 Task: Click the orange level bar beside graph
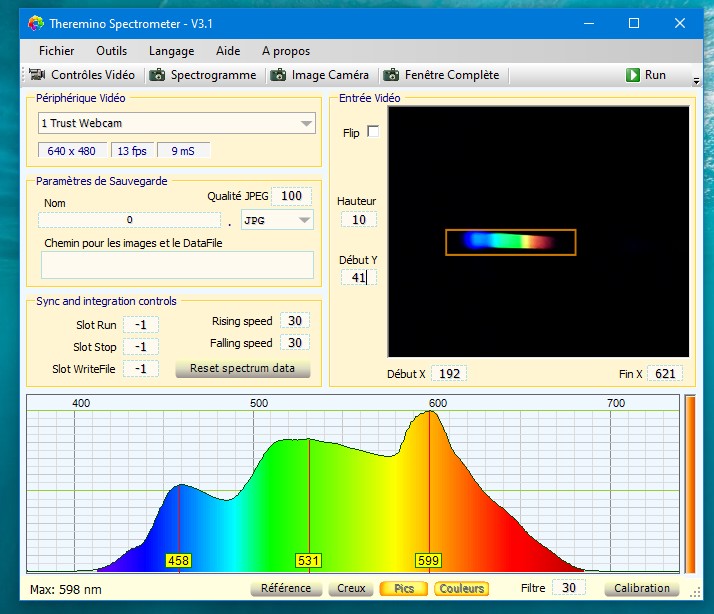(x=690, y=484)
